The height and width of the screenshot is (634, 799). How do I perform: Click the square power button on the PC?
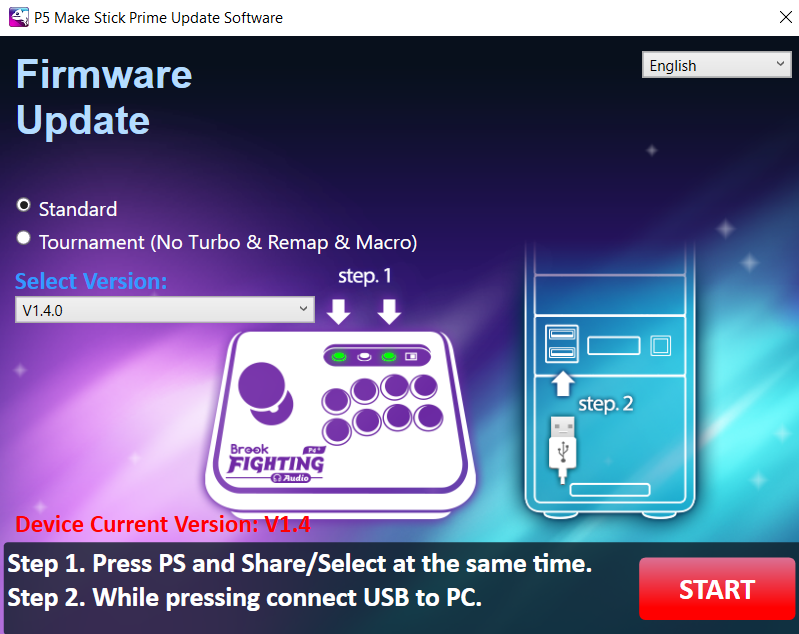660,346
